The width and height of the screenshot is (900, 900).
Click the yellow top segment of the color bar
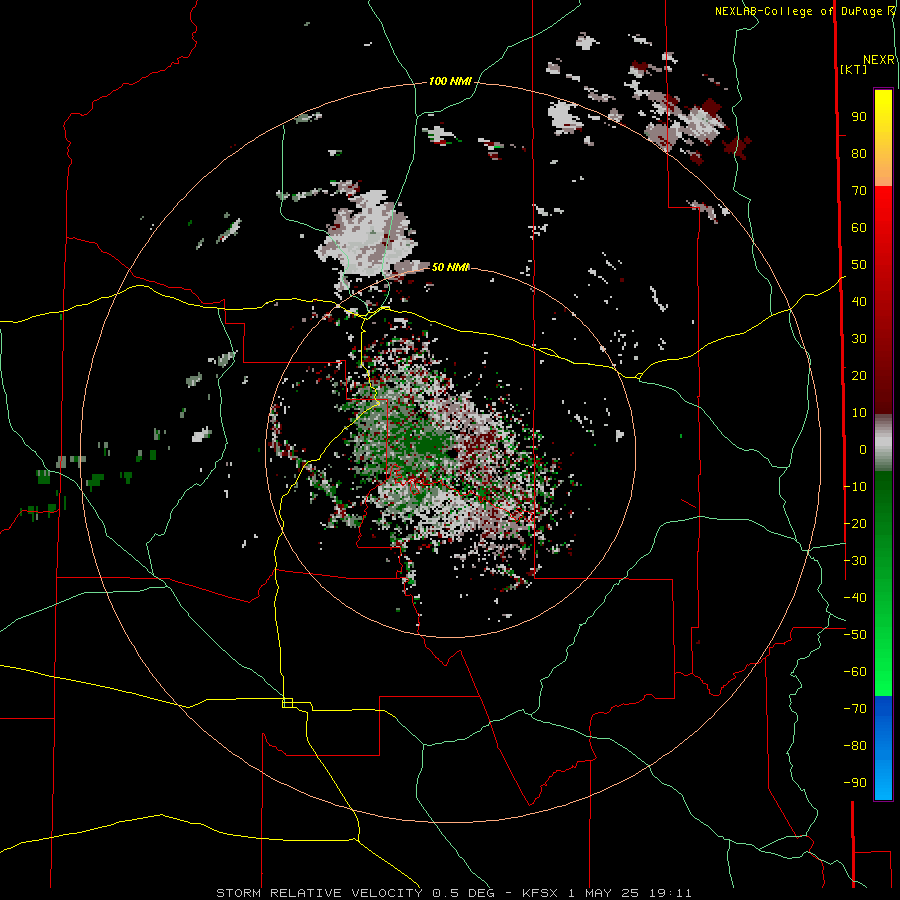[883, 138]
